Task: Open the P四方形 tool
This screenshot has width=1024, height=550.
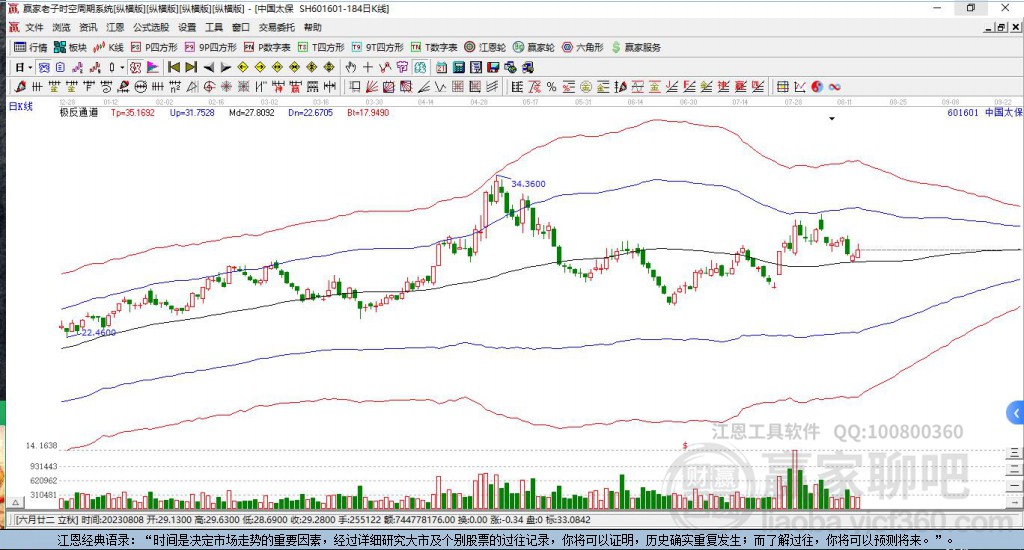Action: click(154, 47)
